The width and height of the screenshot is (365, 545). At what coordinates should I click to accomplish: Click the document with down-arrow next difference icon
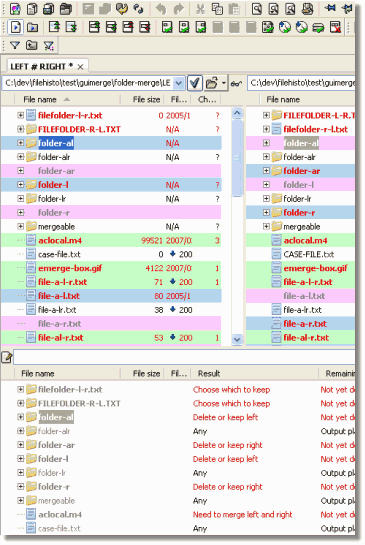click(x=71, y=27)
